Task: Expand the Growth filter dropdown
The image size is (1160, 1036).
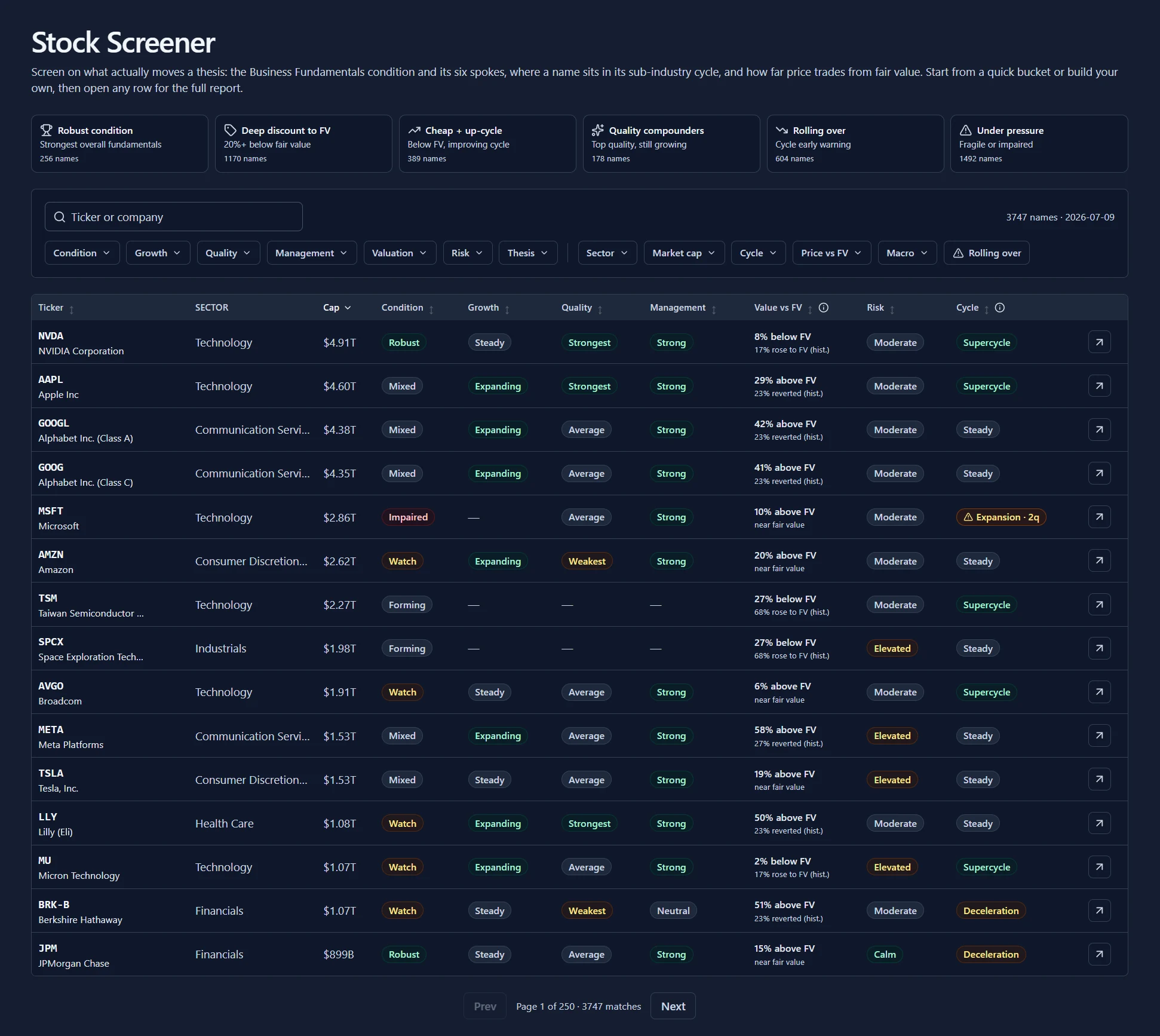Action: pyautogui.click(x=158, y=253)
